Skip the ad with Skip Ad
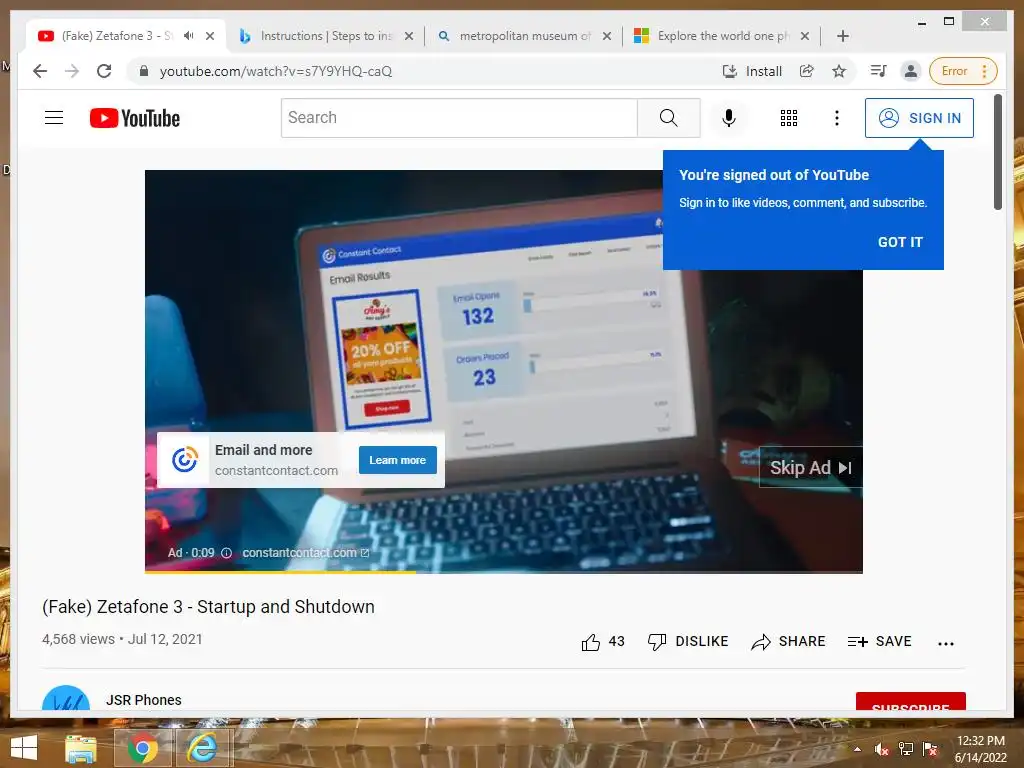 coord(810,468)
